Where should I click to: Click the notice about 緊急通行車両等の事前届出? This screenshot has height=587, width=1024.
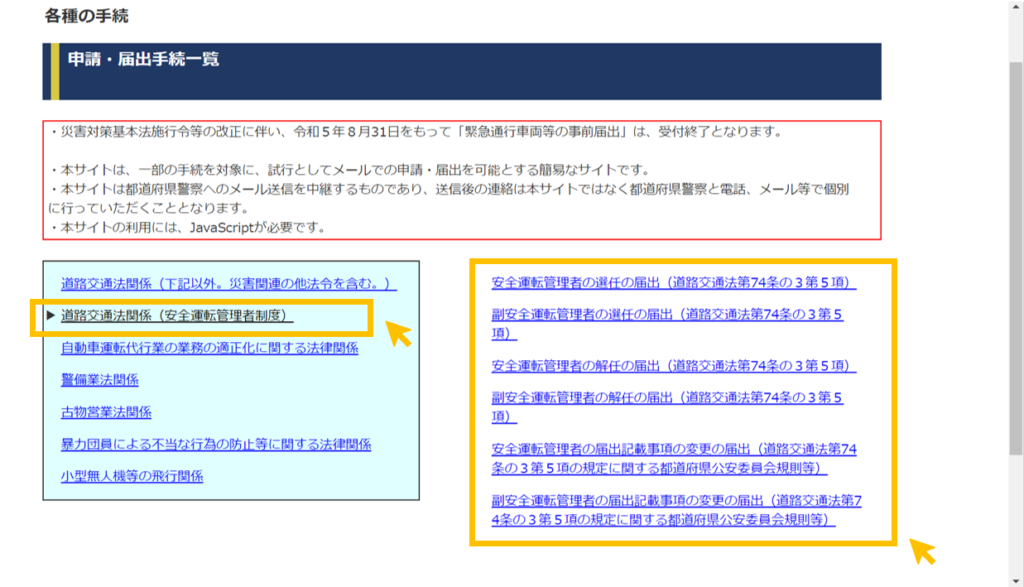(415, 132)
